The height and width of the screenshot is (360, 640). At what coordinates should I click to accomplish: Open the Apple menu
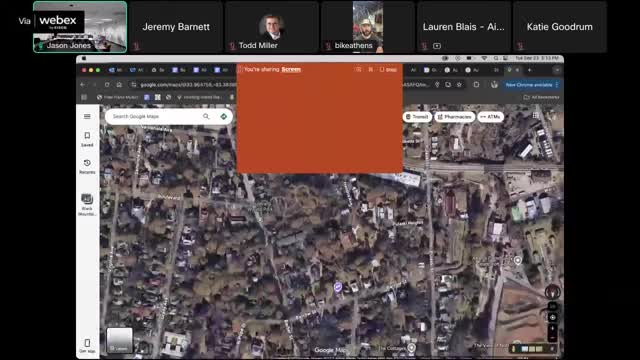coord(84,58)
